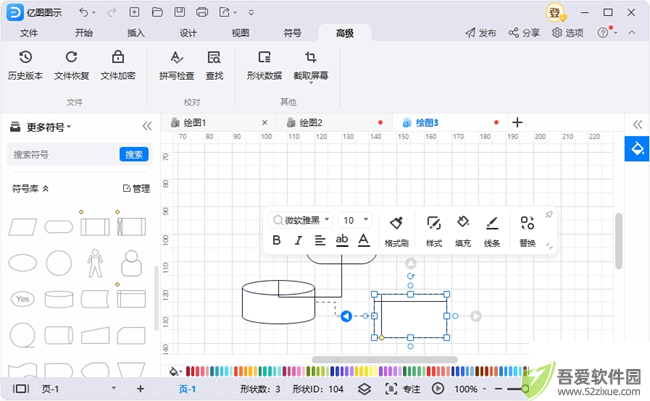Add a new document tab
The width and height of the screenshot is (650, 401).
[517, 122]
